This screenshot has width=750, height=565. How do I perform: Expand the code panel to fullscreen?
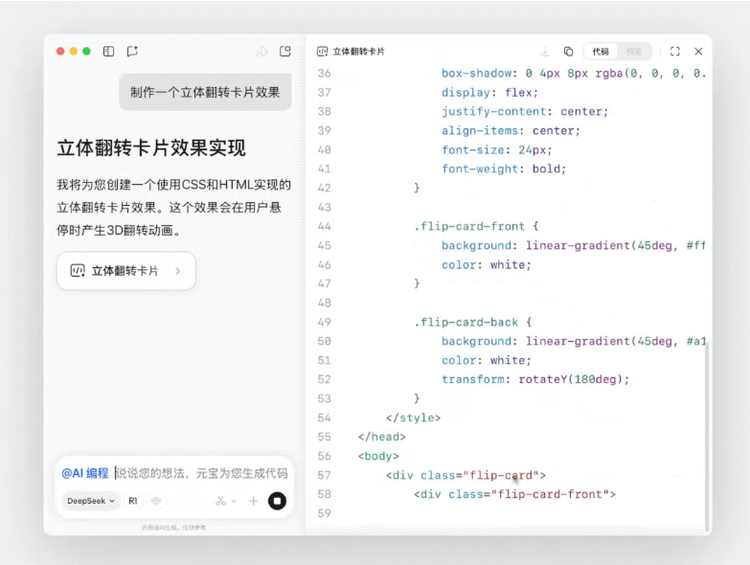(675, 51)
